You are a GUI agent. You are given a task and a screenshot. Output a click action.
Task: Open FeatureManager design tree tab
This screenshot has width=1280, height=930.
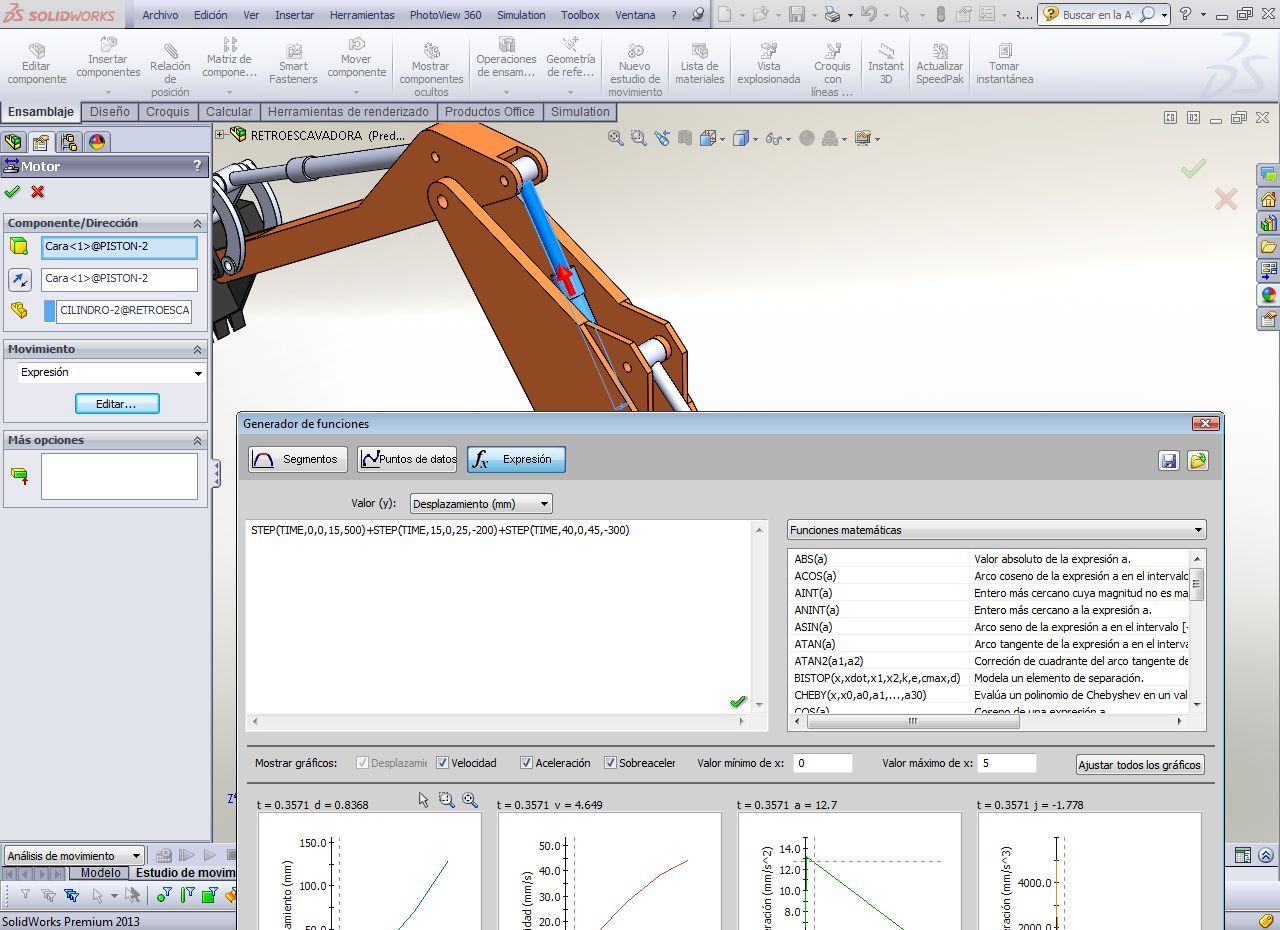[x=13, y=141]
